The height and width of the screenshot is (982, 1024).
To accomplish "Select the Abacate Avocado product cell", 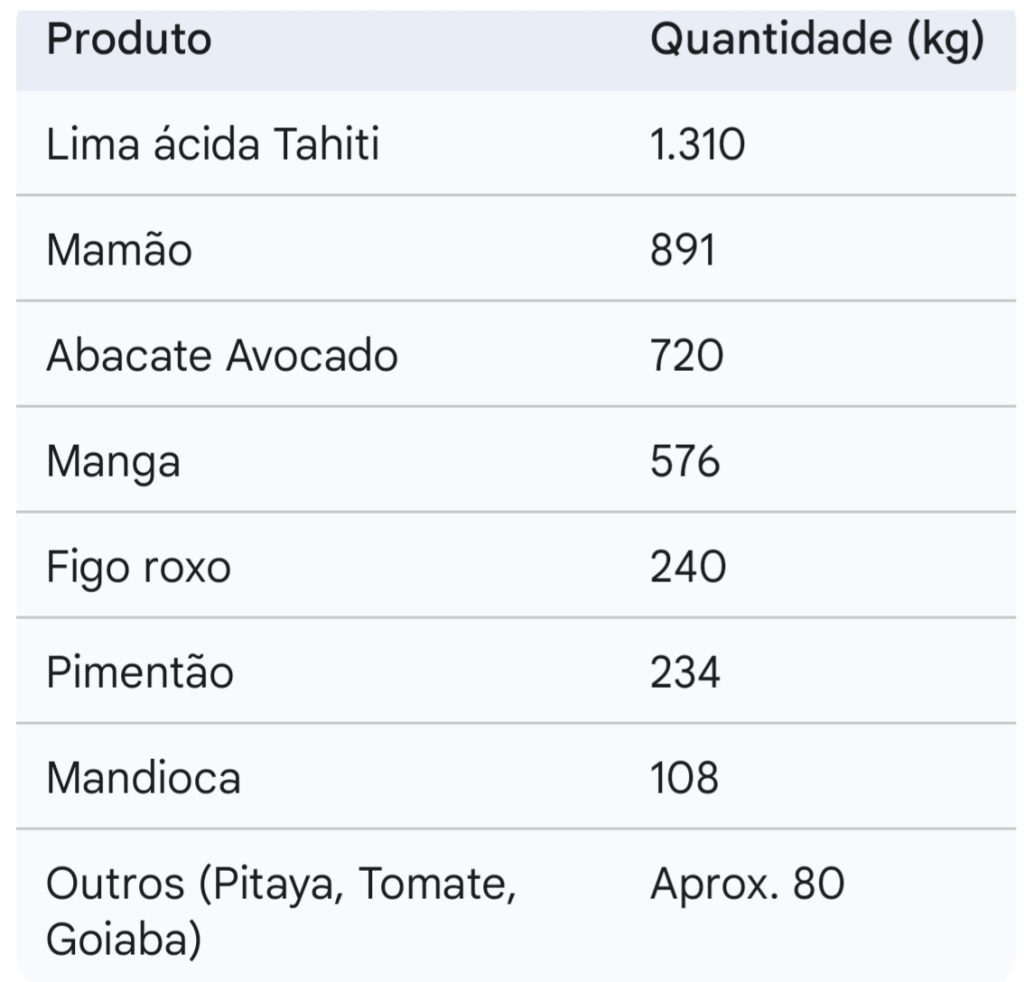I will click(x=222, y=356).
